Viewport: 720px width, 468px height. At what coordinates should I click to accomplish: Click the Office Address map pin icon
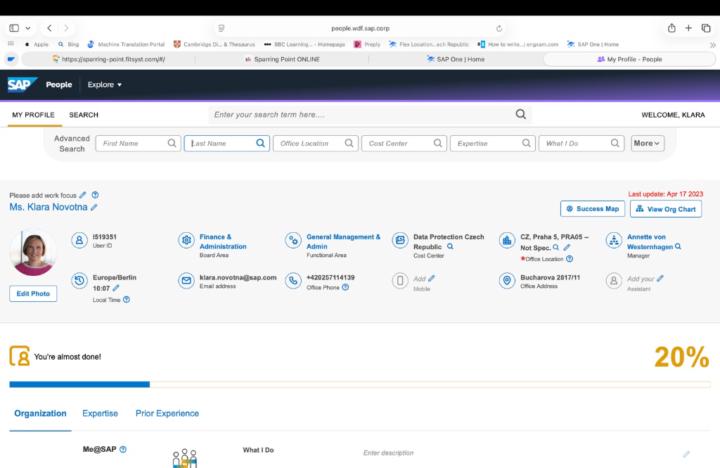pos(507,281)
